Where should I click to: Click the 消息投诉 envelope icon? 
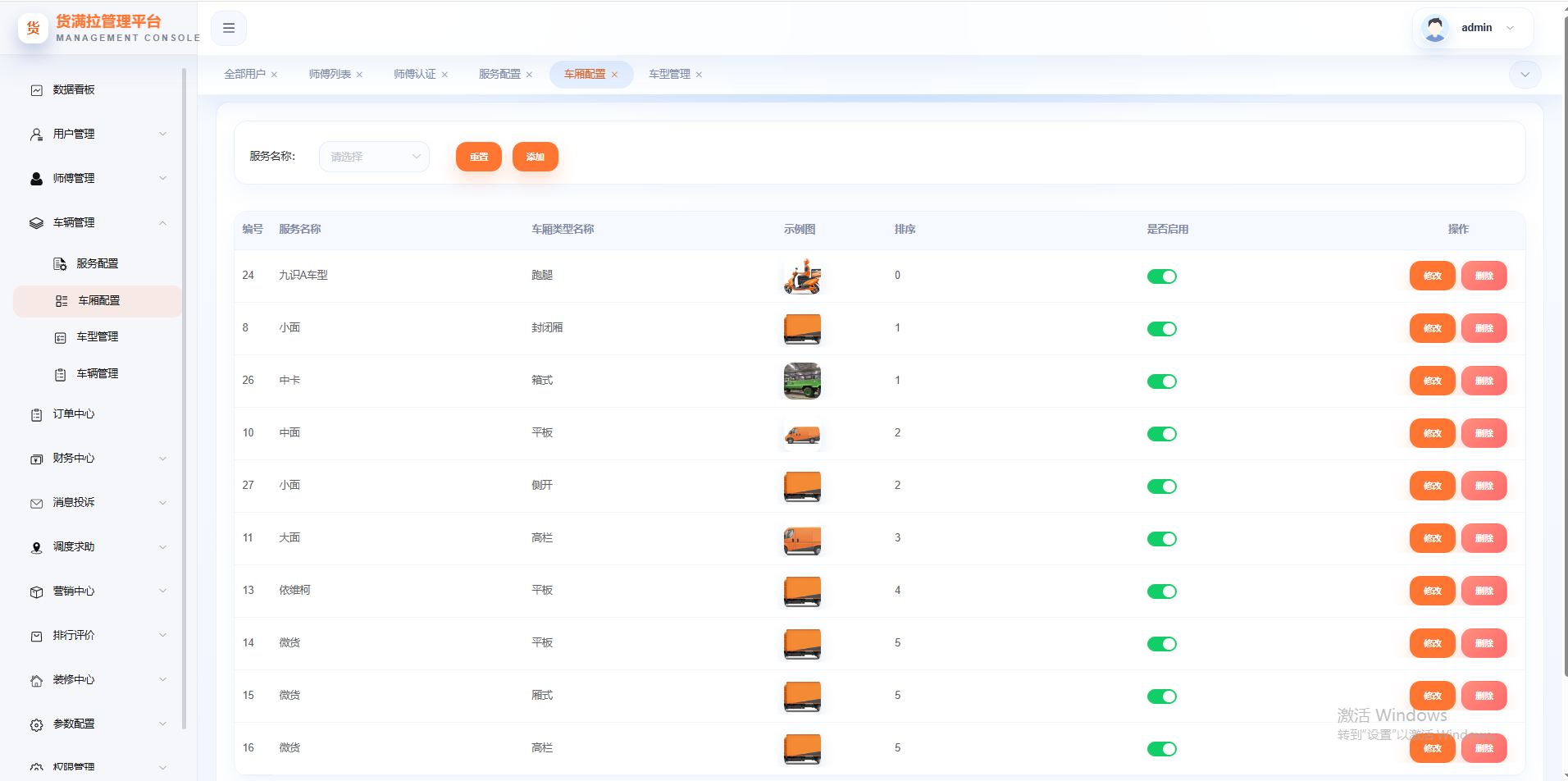37,504
